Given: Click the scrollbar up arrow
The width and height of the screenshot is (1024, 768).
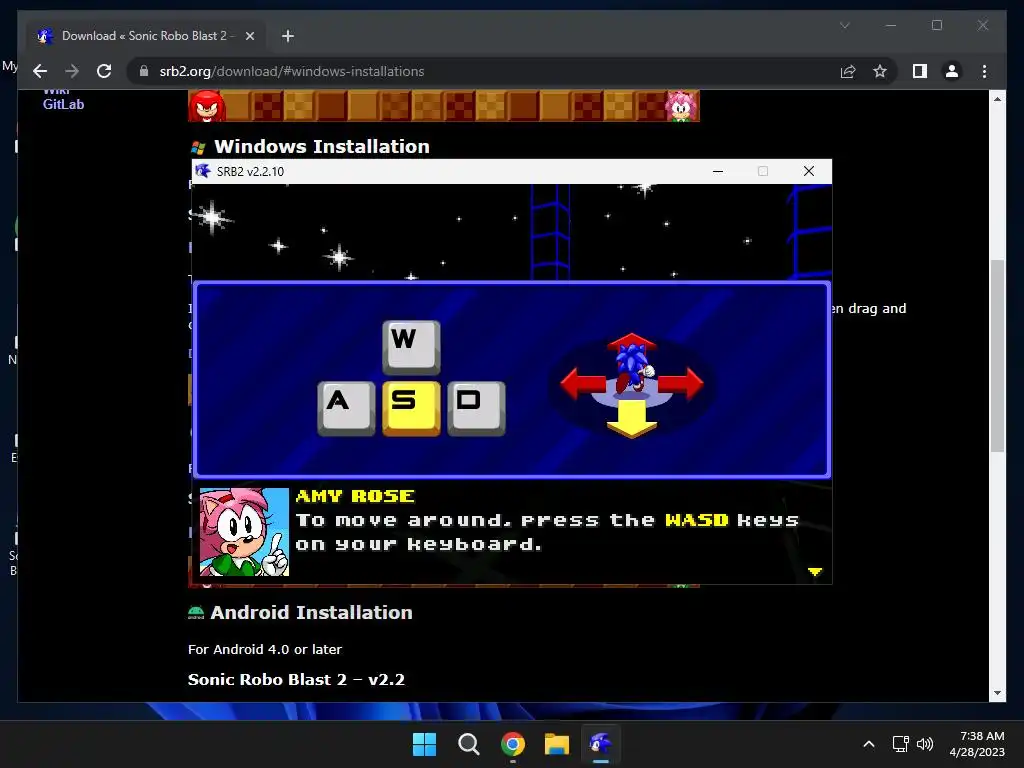Looking at the screenshot, I should [x=997, y=99].
